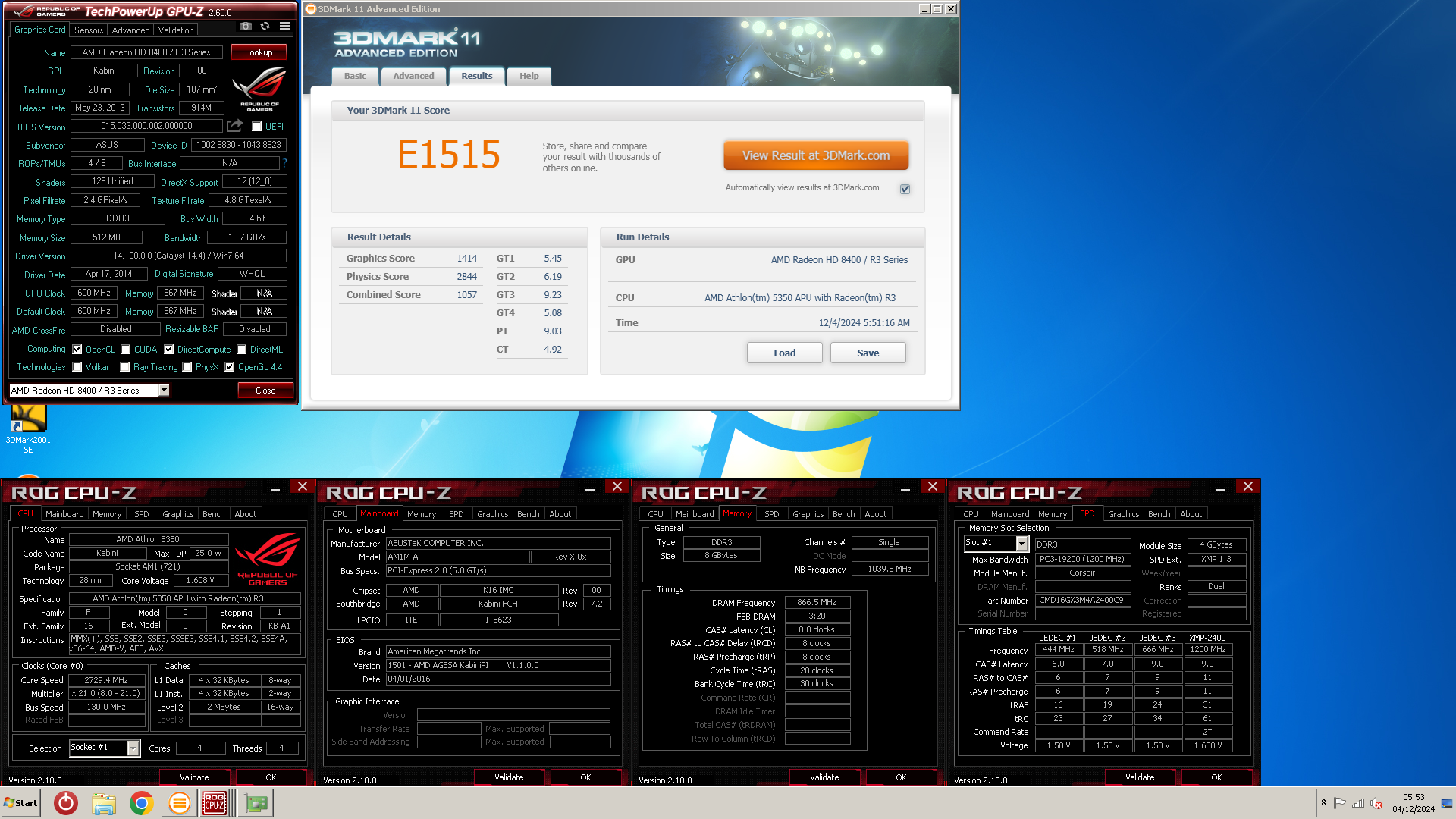The width and height of the screenshot is (1456, 819).
Task: Close the ROG CPU-Z SPD window
Action: point(1248,486)
